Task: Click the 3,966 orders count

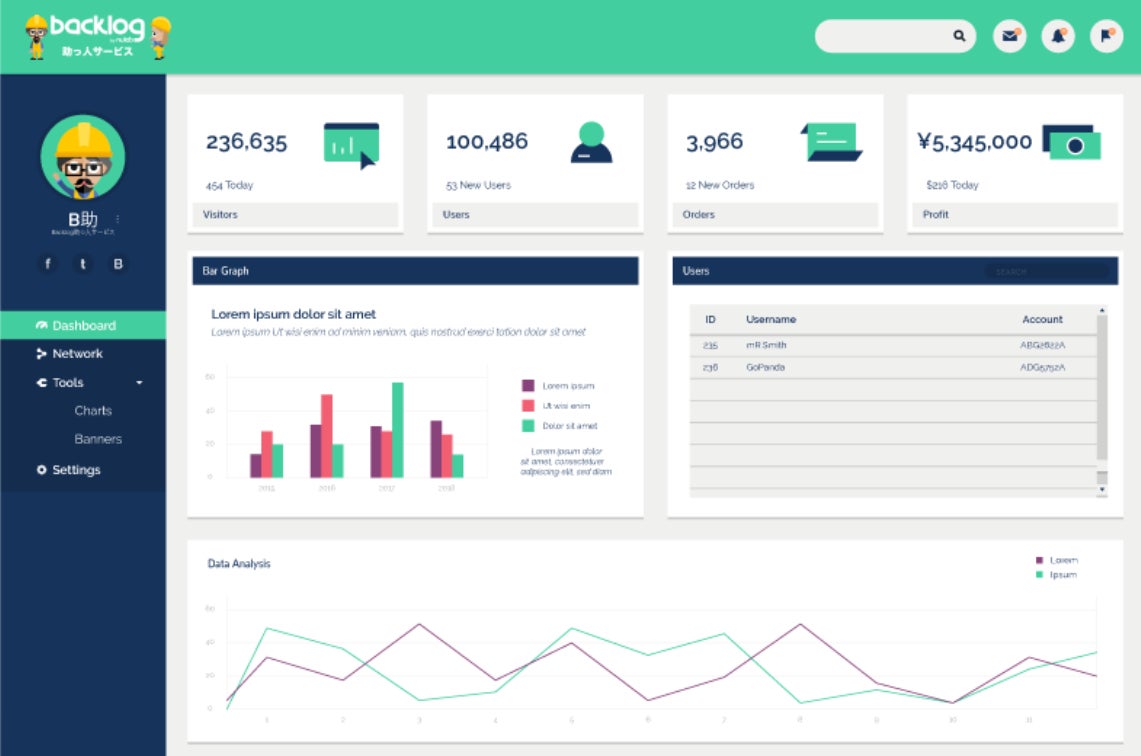Action: tap(715, 142)
